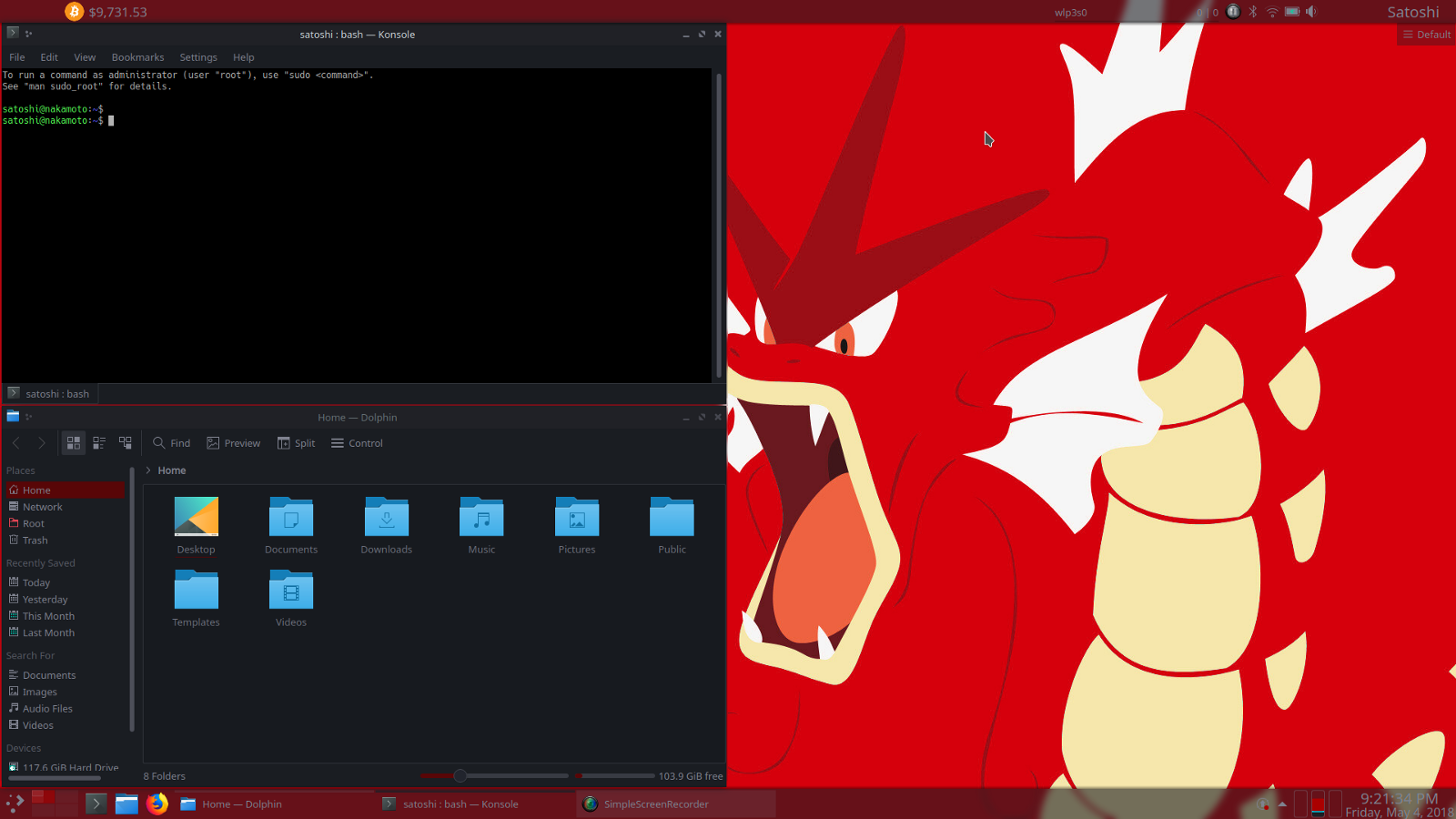Select the Public folder icon

[672, 516]
